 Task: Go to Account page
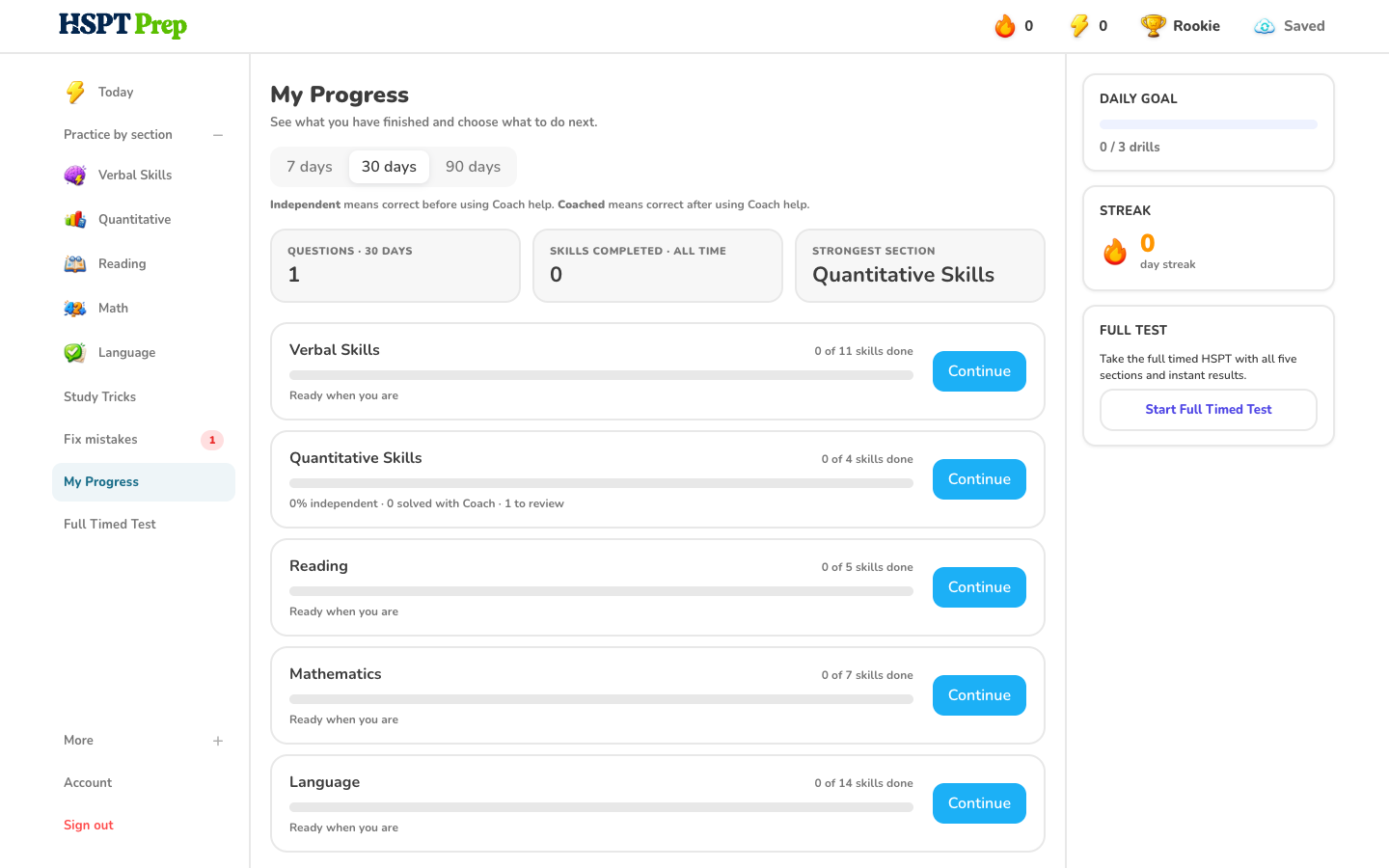tap(144, 783)
